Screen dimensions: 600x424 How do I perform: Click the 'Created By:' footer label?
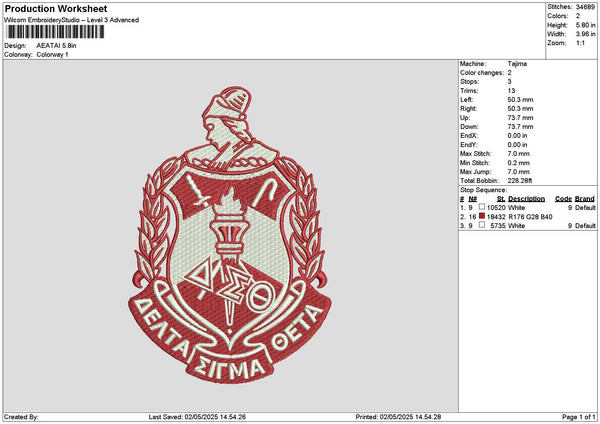pyautogui.click(x=21, y=417)
